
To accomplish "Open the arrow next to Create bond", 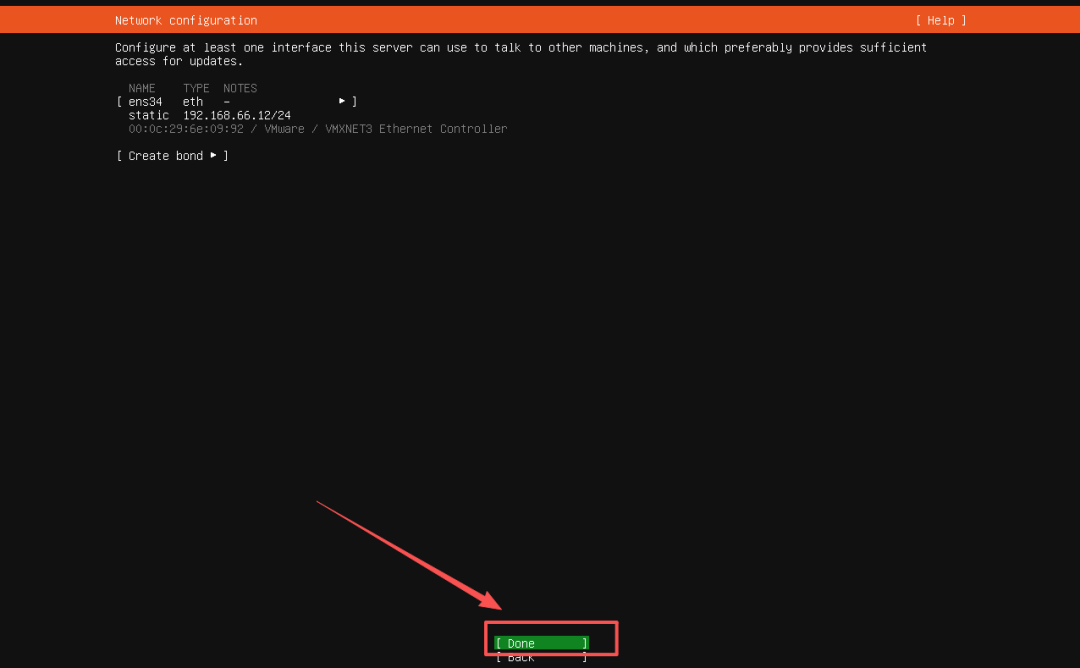I will coord(213,156).
